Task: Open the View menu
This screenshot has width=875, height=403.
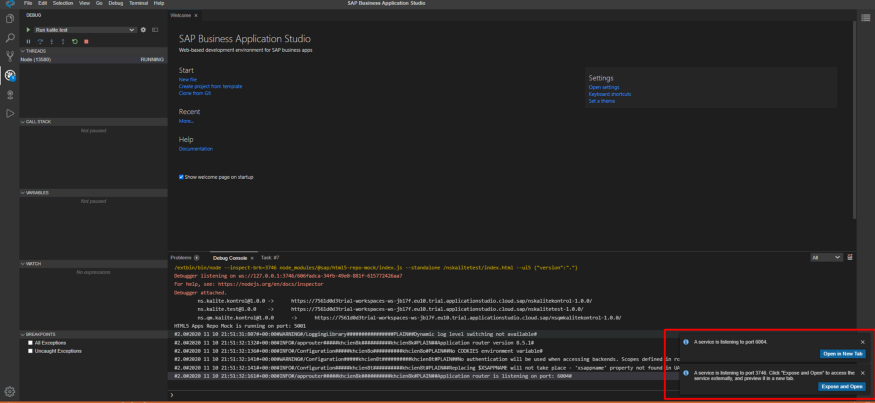Action: point(84,3)
